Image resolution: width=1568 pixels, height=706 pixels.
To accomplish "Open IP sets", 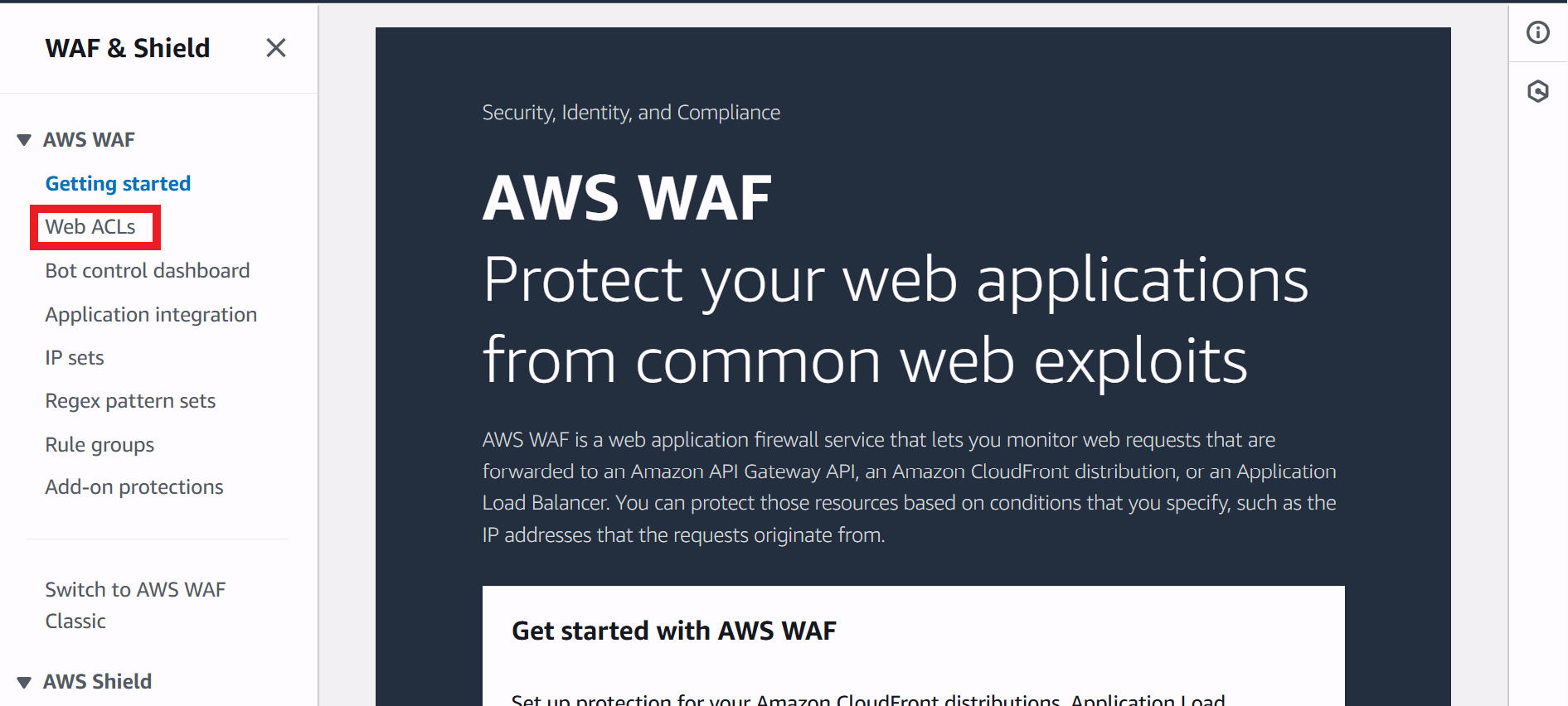I will (x=75, y=358).
